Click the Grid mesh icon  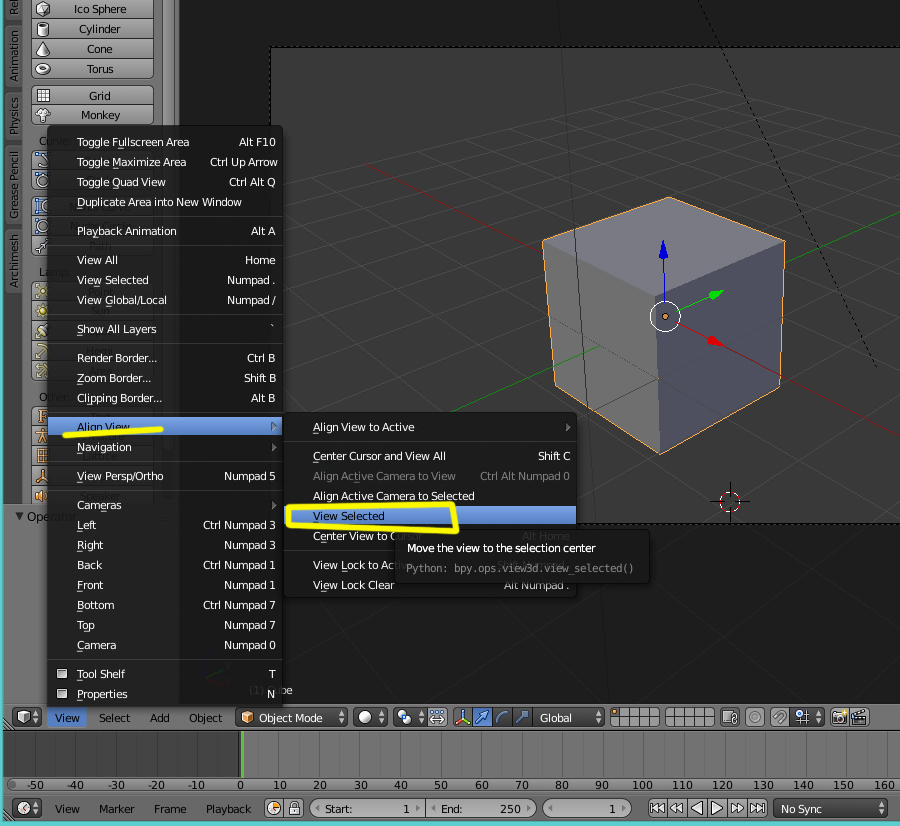click(43, 96)
